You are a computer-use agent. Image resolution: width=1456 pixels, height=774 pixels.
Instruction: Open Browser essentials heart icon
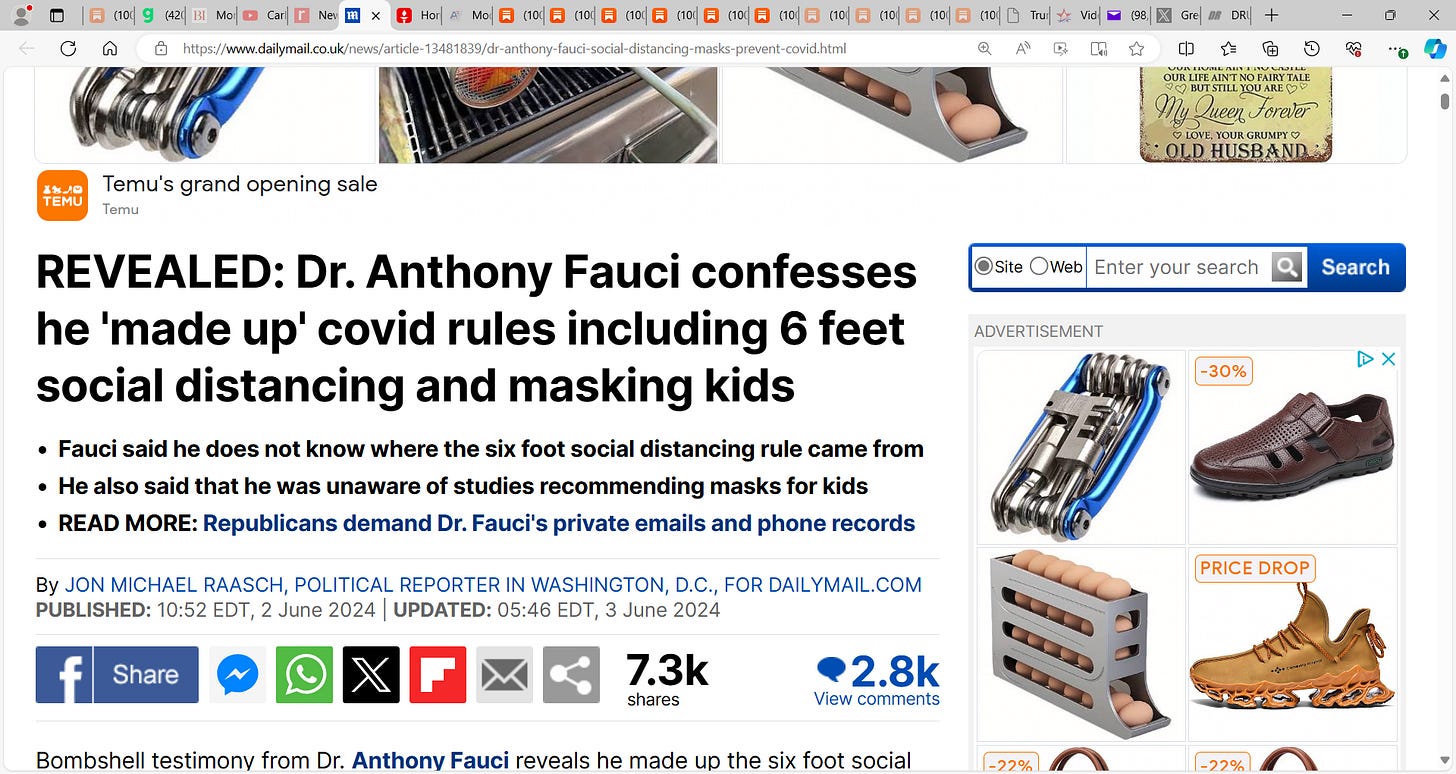(x=1354, y=48)
